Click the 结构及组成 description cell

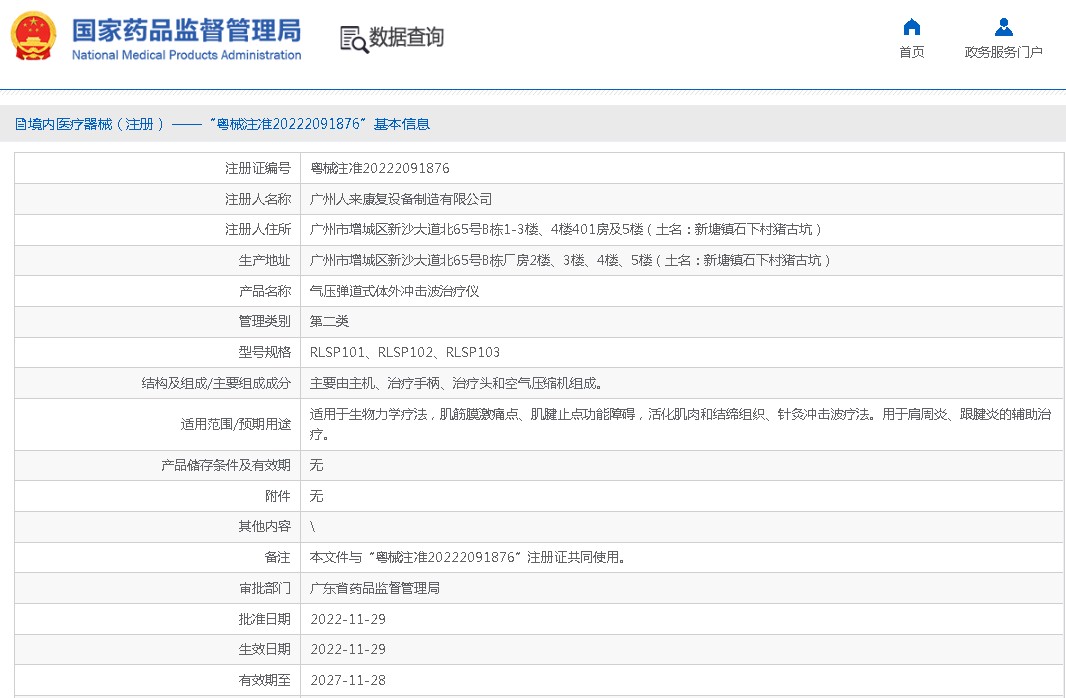point(456,383)
